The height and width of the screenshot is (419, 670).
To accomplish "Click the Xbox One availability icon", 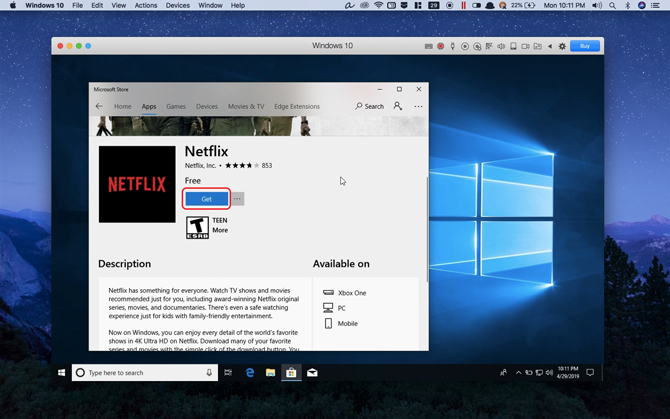I will click(328, 293).
